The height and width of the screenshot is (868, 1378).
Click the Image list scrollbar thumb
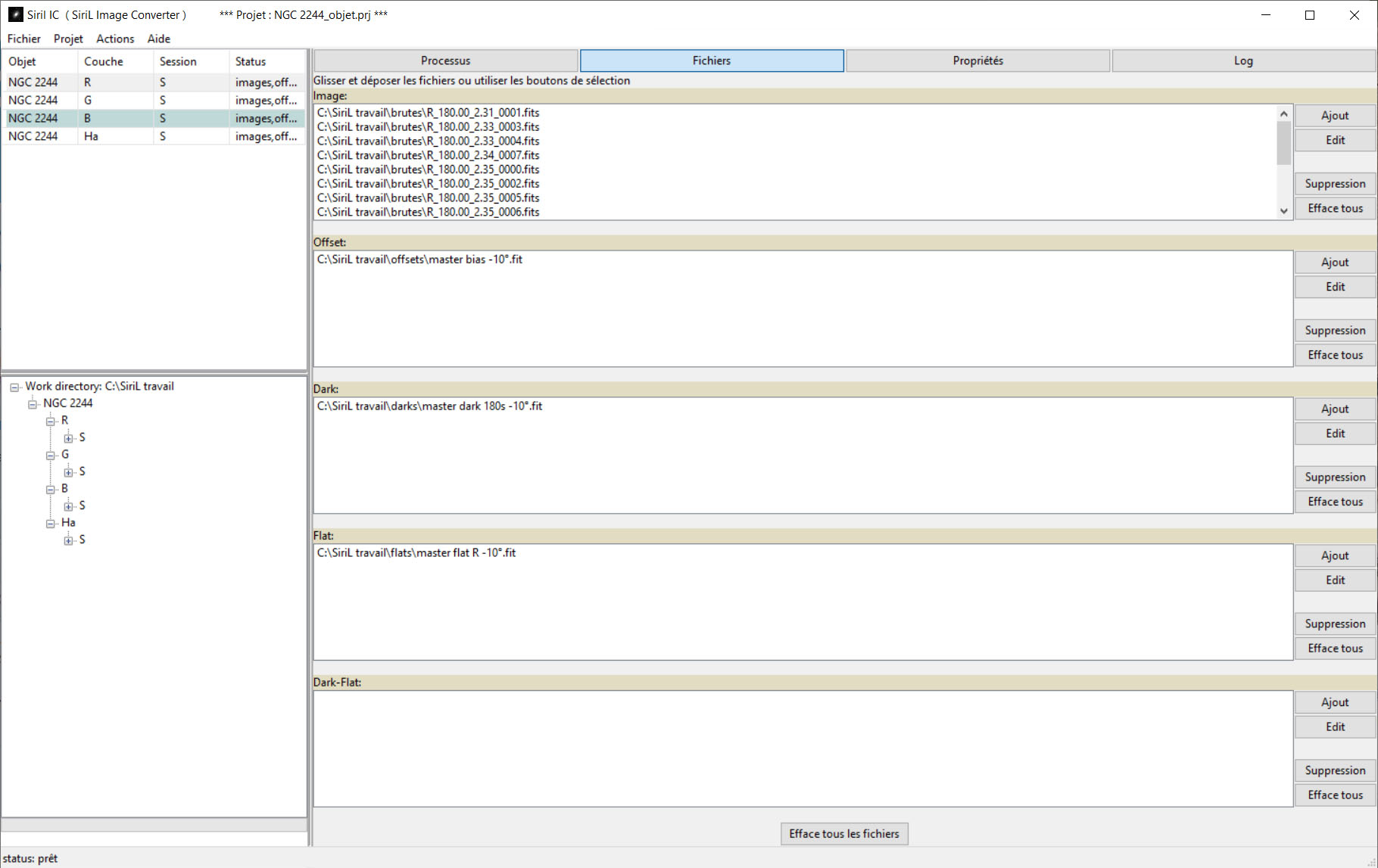(x=1283, y=143)
